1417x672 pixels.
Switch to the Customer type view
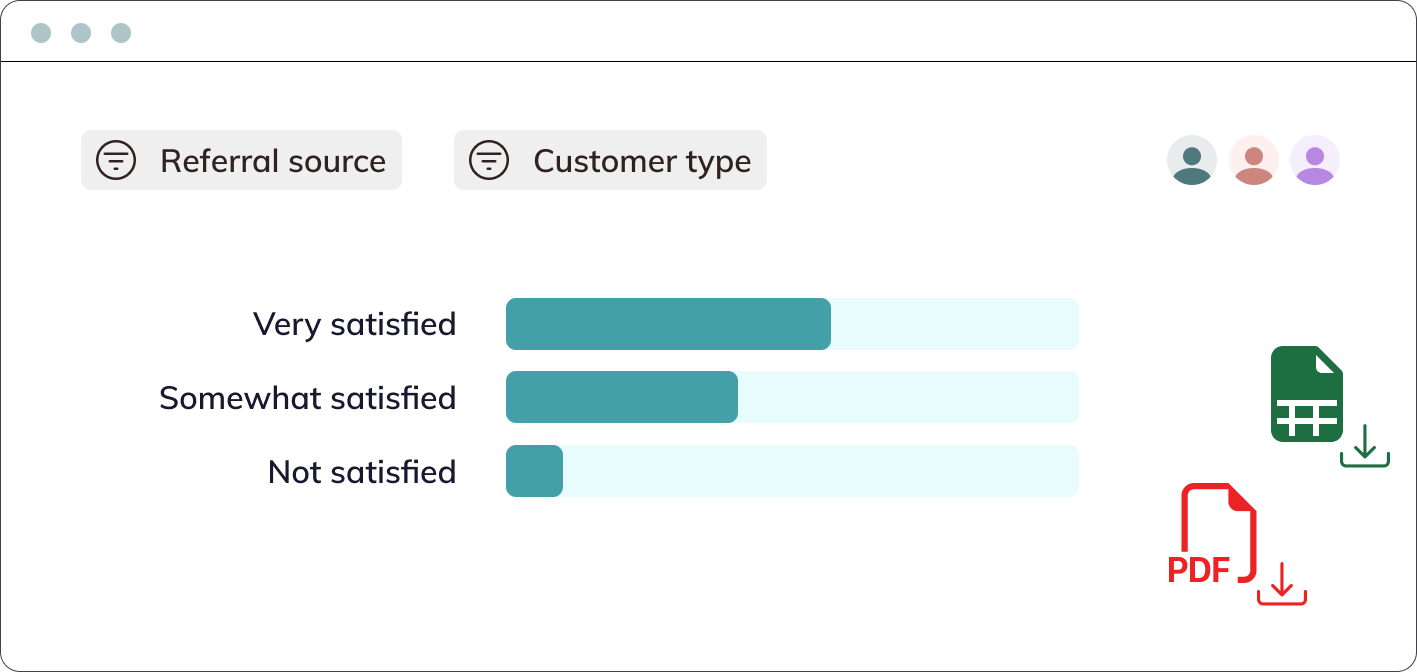coord(610,160)
